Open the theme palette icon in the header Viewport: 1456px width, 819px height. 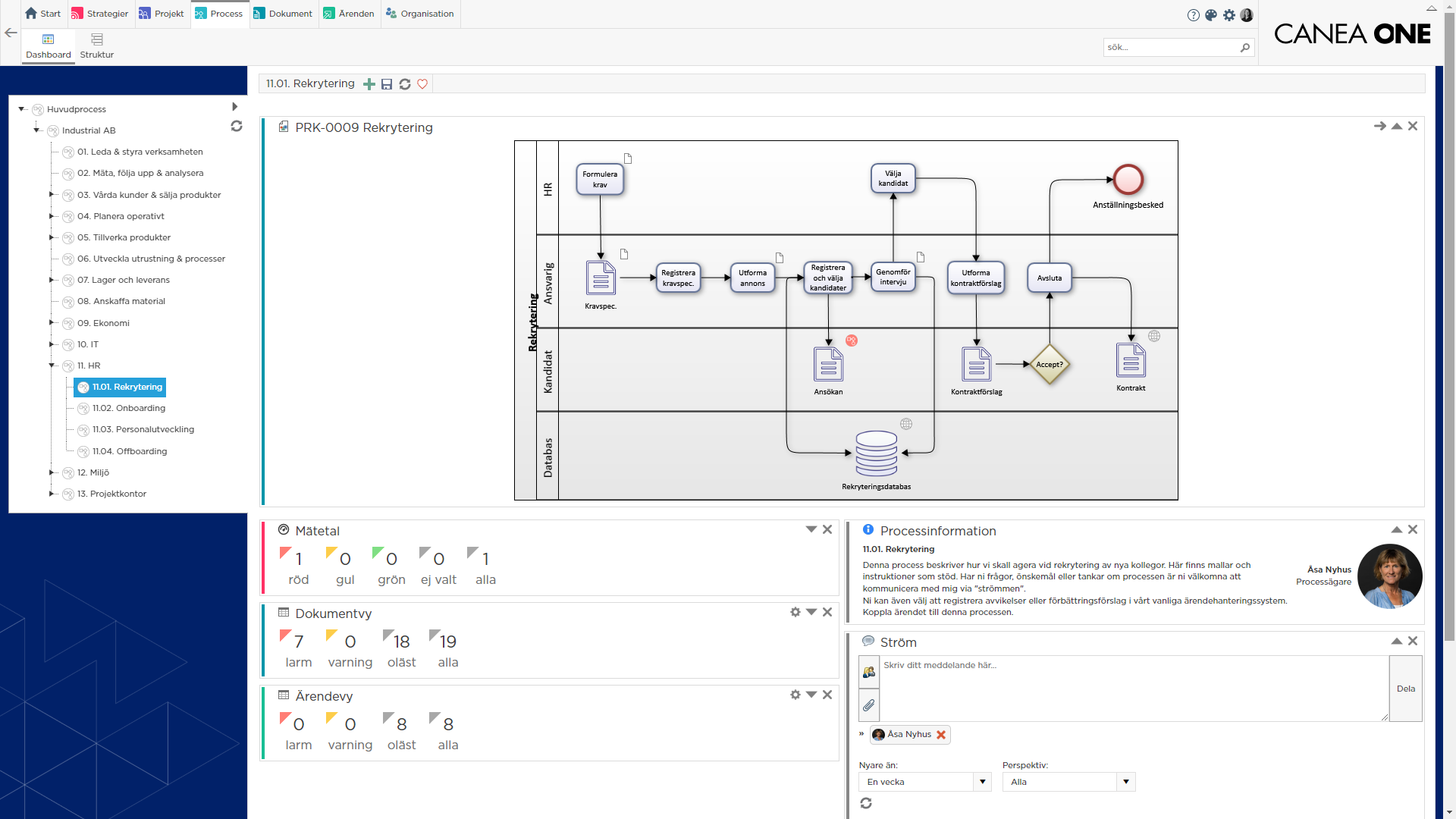tap(1211, 14)
